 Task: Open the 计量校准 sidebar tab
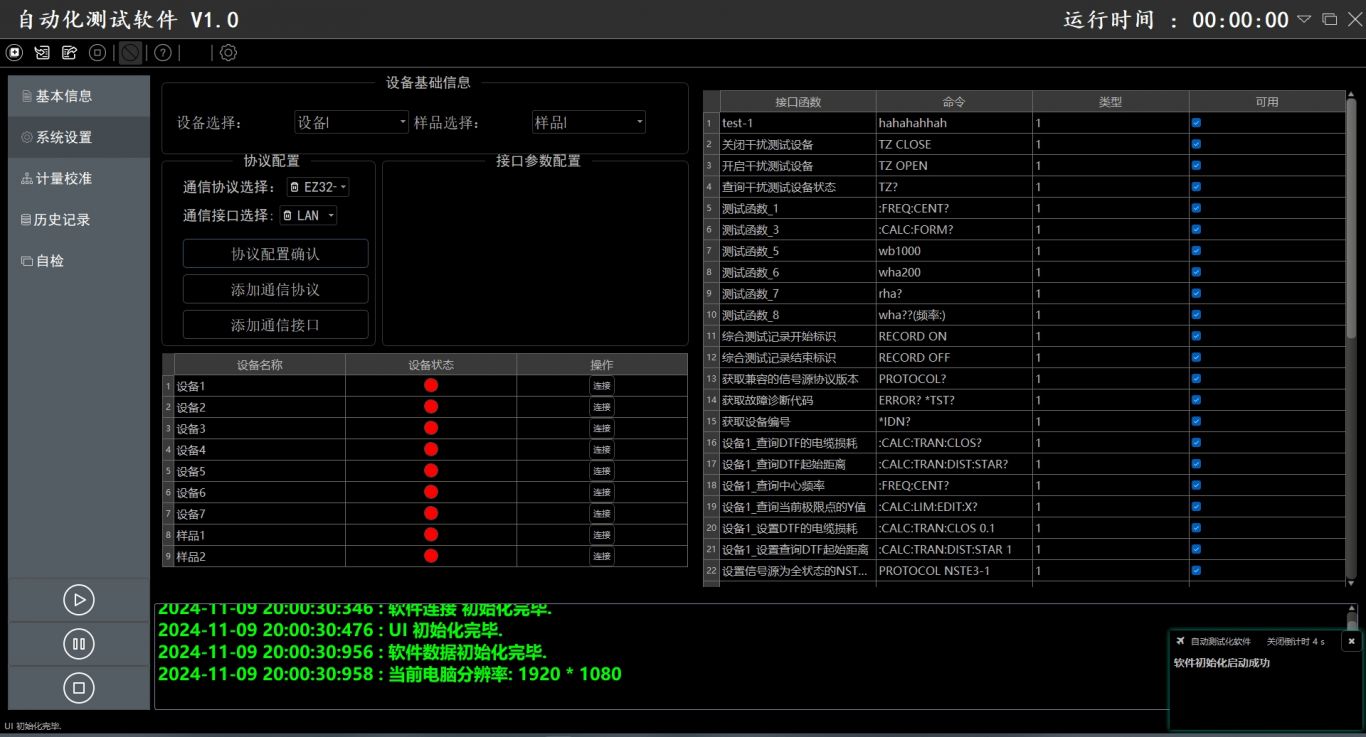[79, 178]
